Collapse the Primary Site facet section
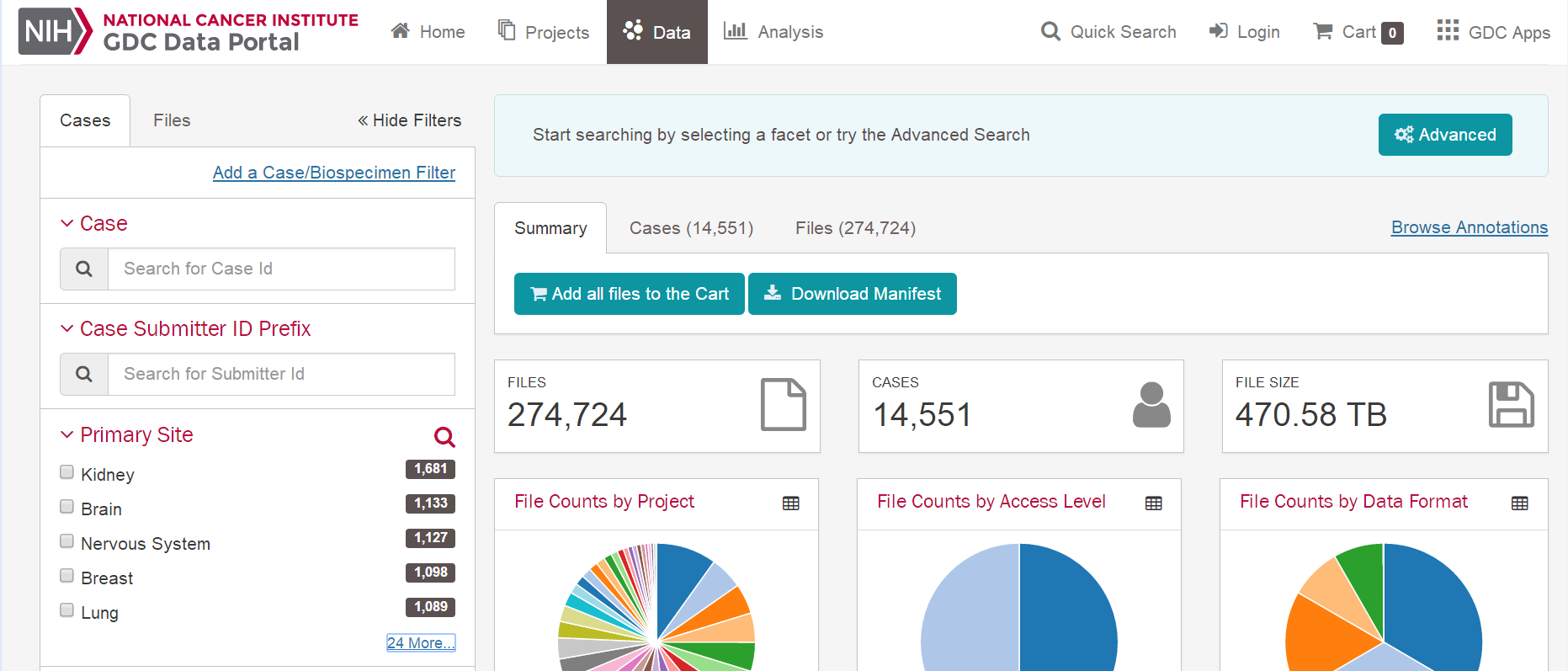The image size is (1568, 671). click(x=126, y=434)
